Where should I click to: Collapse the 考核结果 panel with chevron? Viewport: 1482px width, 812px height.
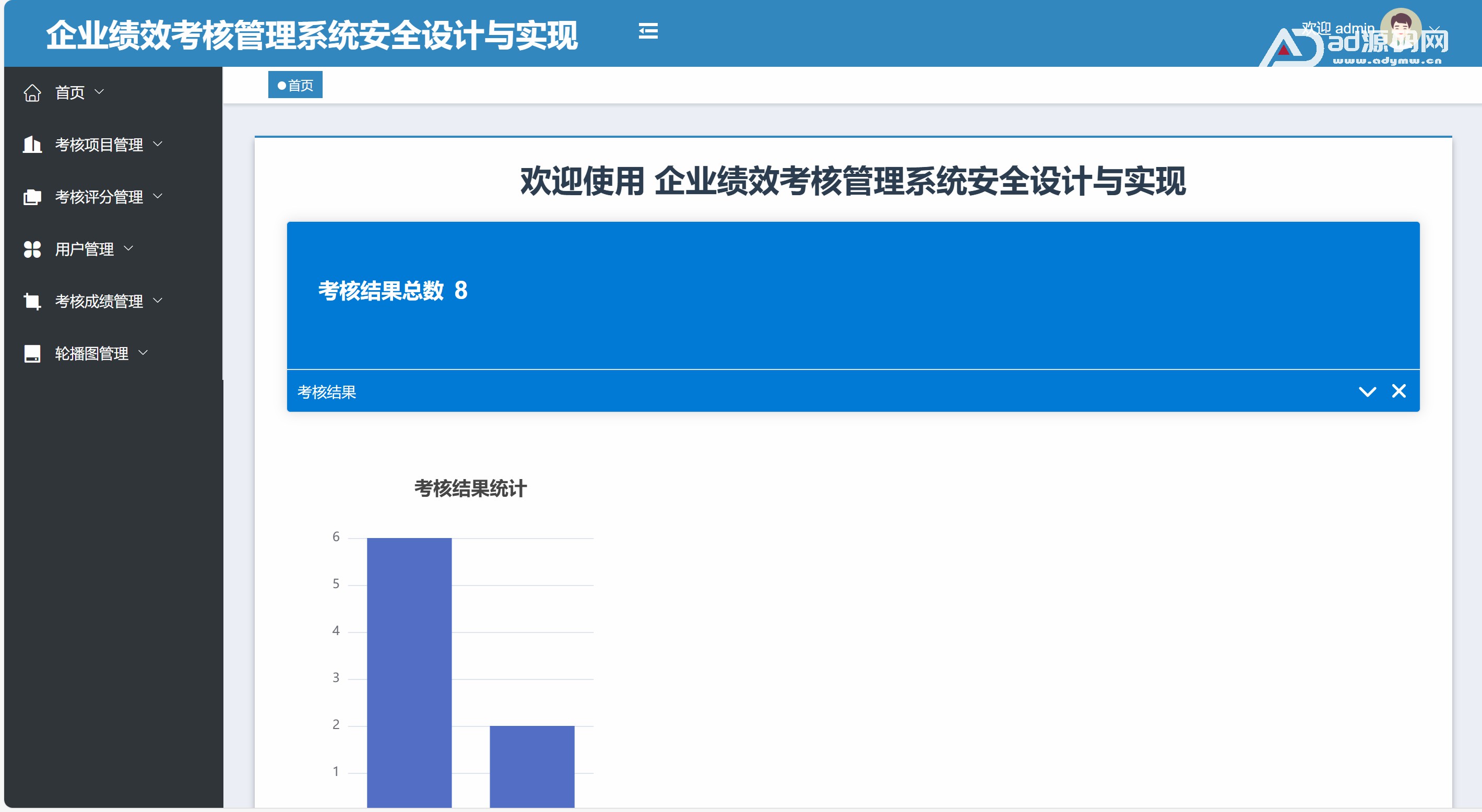(1367, 391)
